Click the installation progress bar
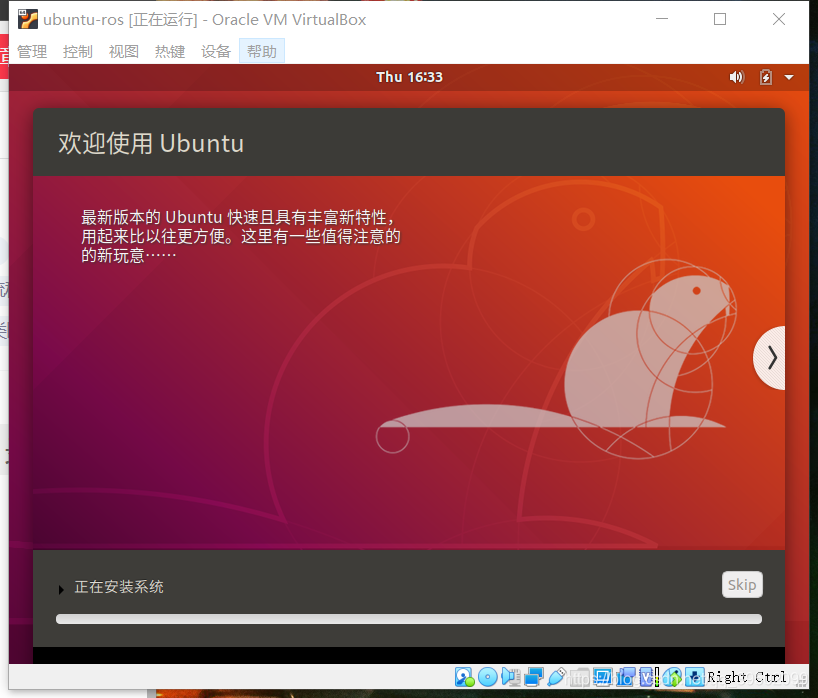818x698 pixels. tap(409, 619)
